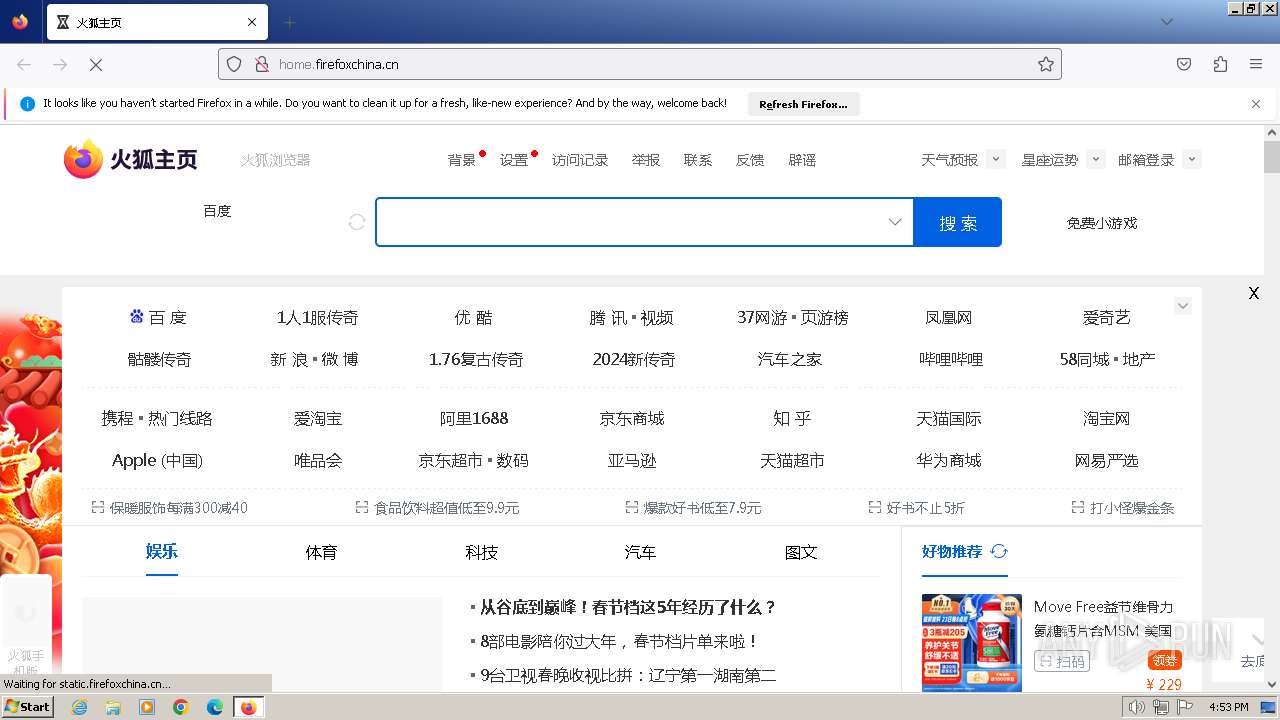Viewport: 1280px width, 720px height.
Task: Click promo 爆款好书低至7.9元
Action: coord(702,508)
